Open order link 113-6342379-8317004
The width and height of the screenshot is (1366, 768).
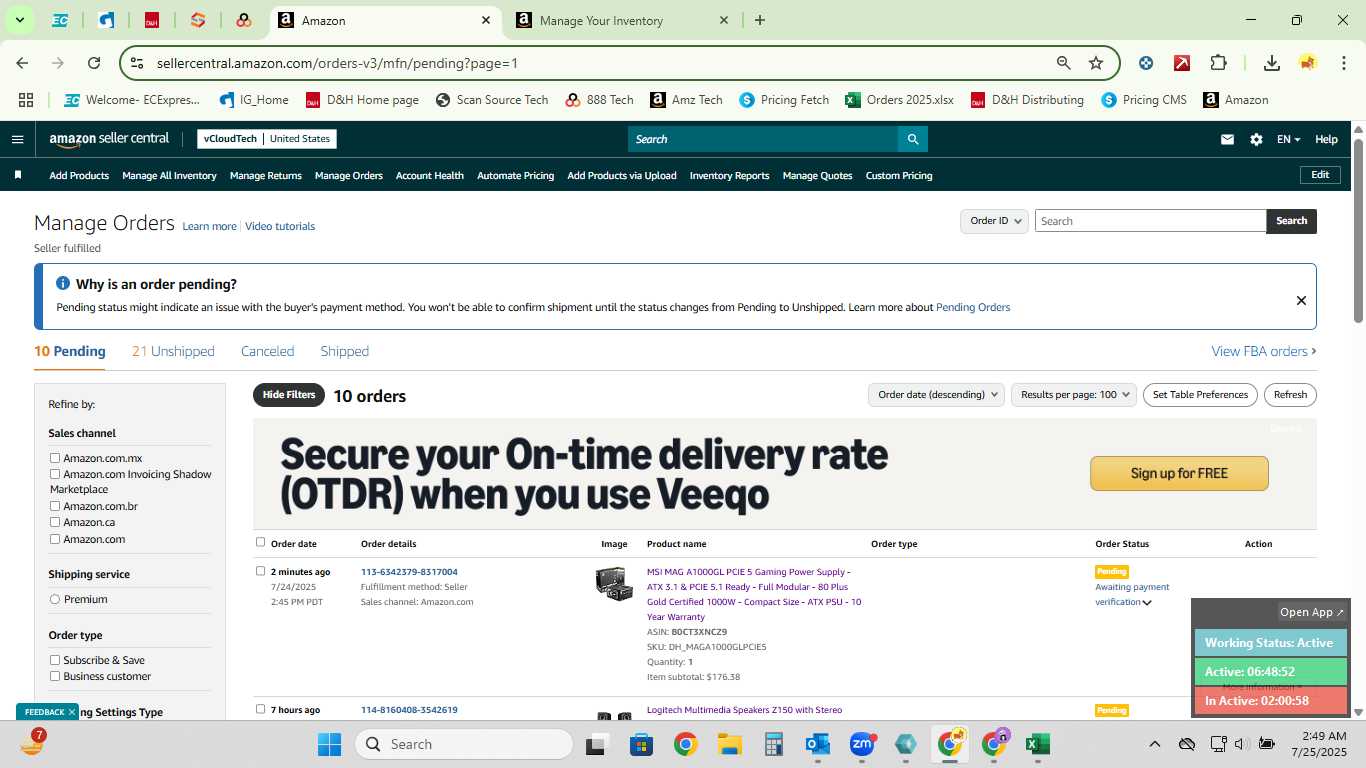coord(409,572)
